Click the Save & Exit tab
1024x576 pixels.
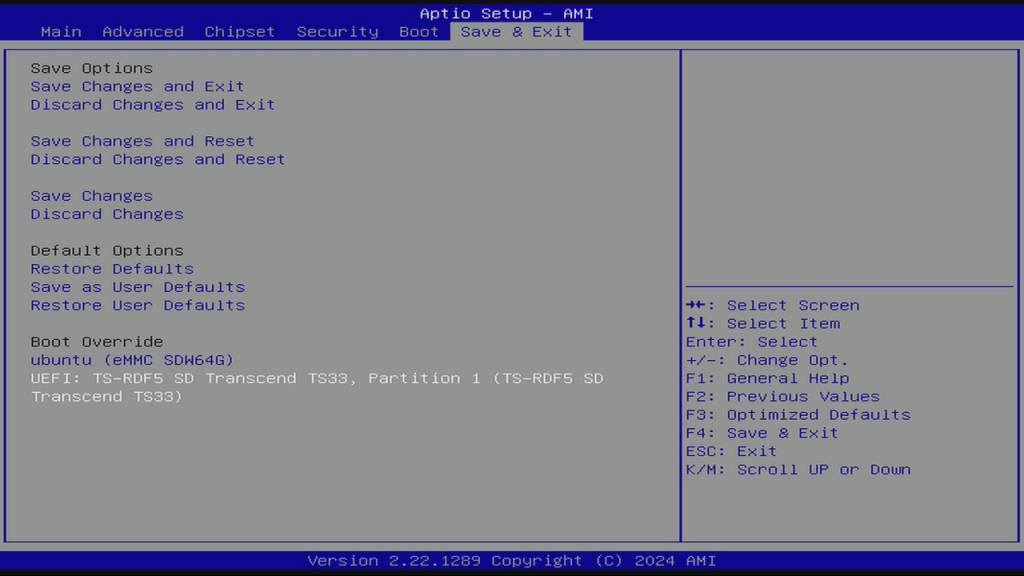tap(516, 31)
